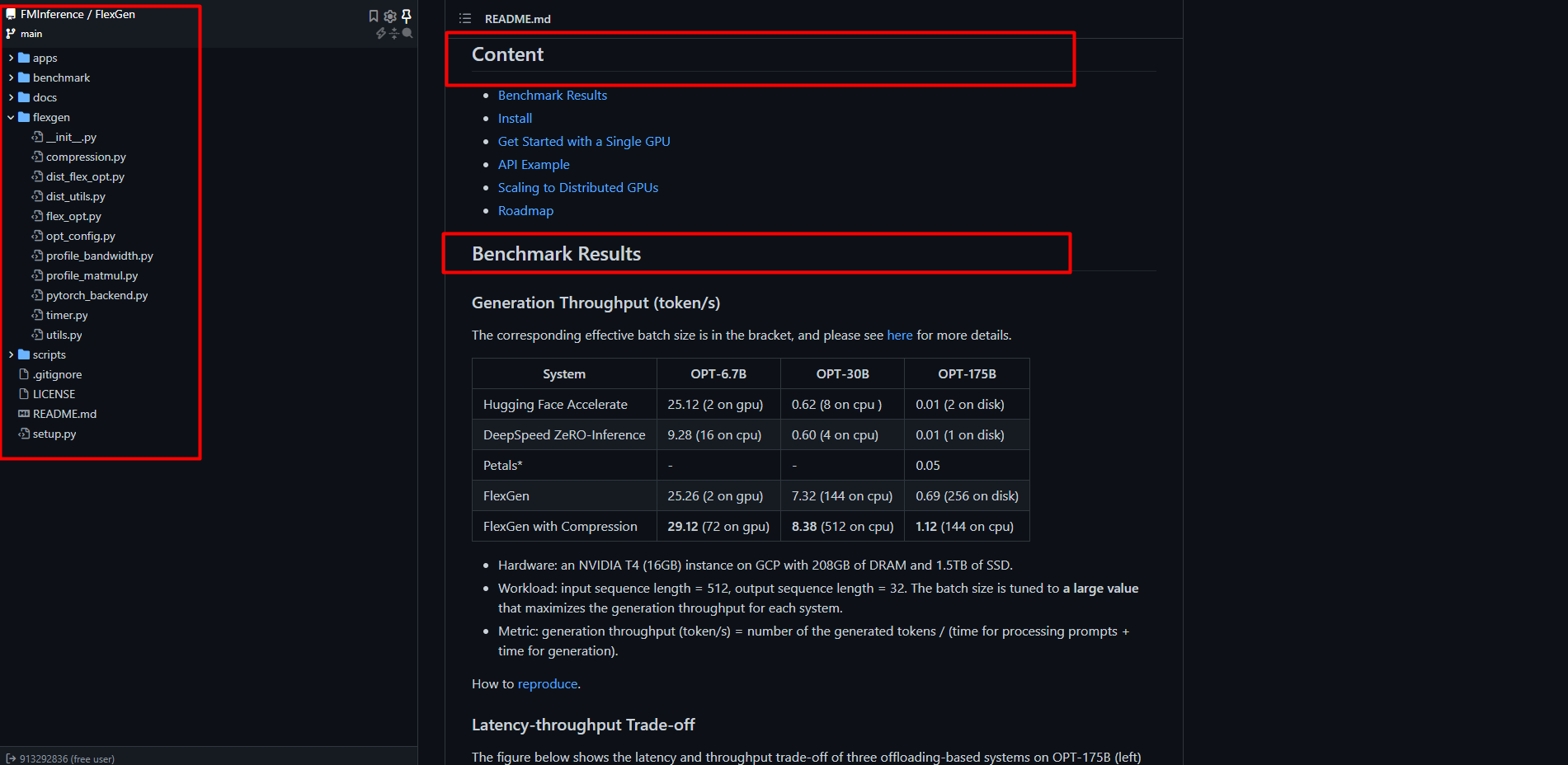Open the reproduce link

[548, 684]
